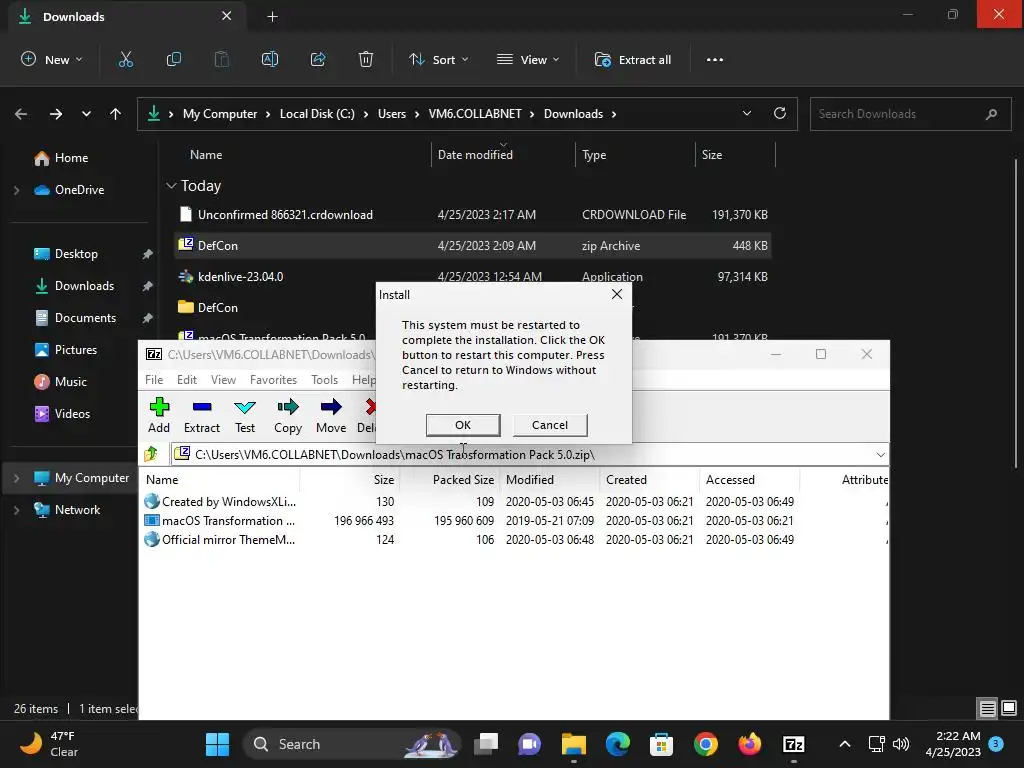The width and height of the screenshot is (1024, 768).
Task: Click the 7-Zip archive path field
Action: [530, 455]
